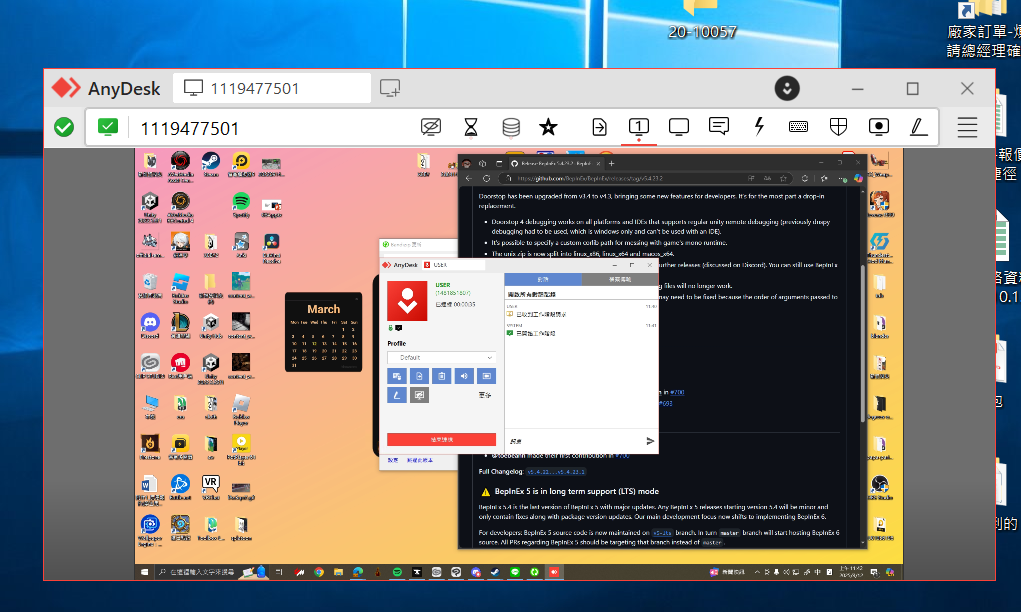Toggle whiteboard drawing permission button
The height and width of the screenshot is (612, 1021).
click(397, 395)
